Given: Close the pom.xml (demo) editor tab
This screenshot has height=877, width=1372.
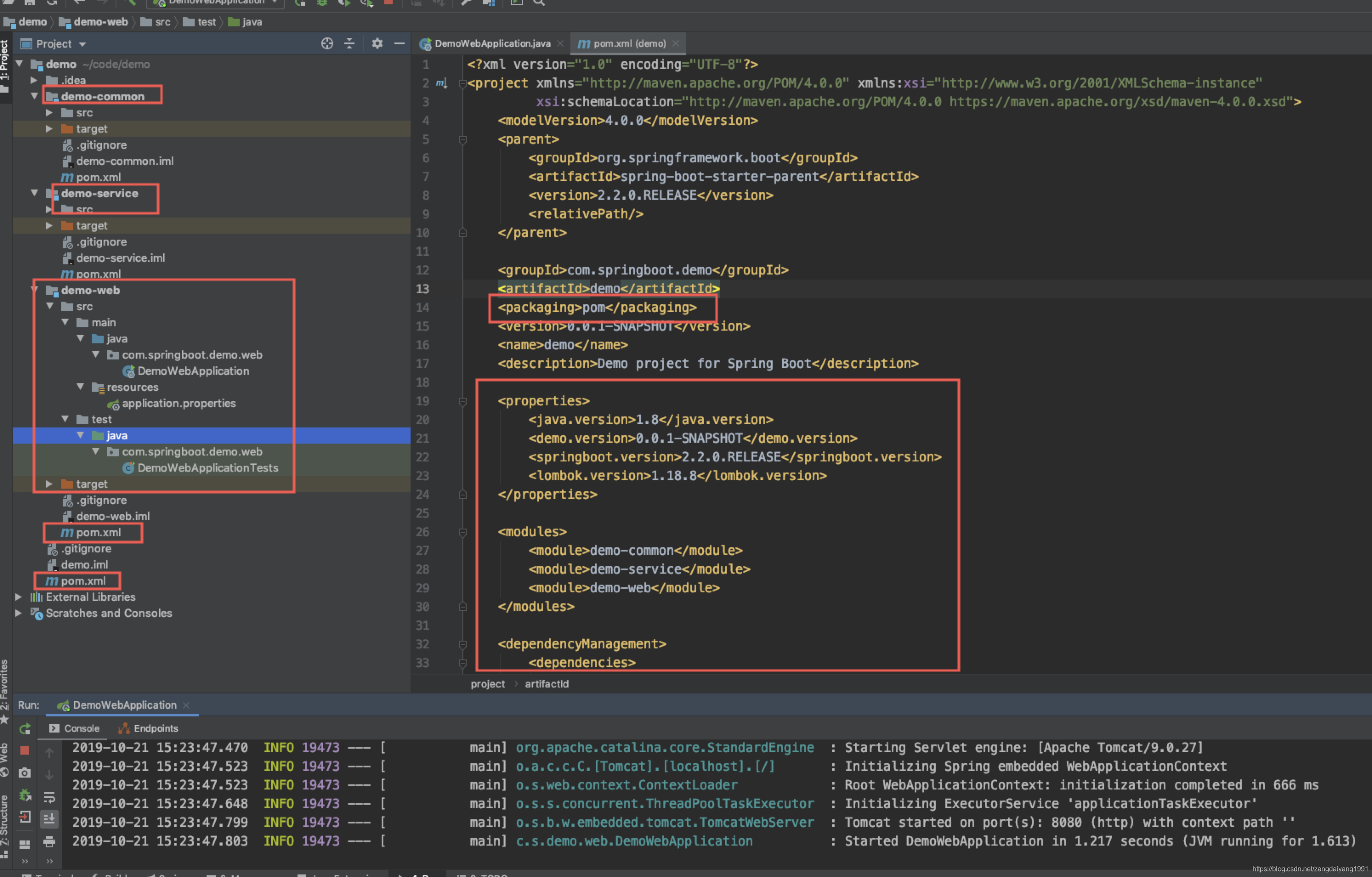Looking at the screenshot, I should [676, 44].
